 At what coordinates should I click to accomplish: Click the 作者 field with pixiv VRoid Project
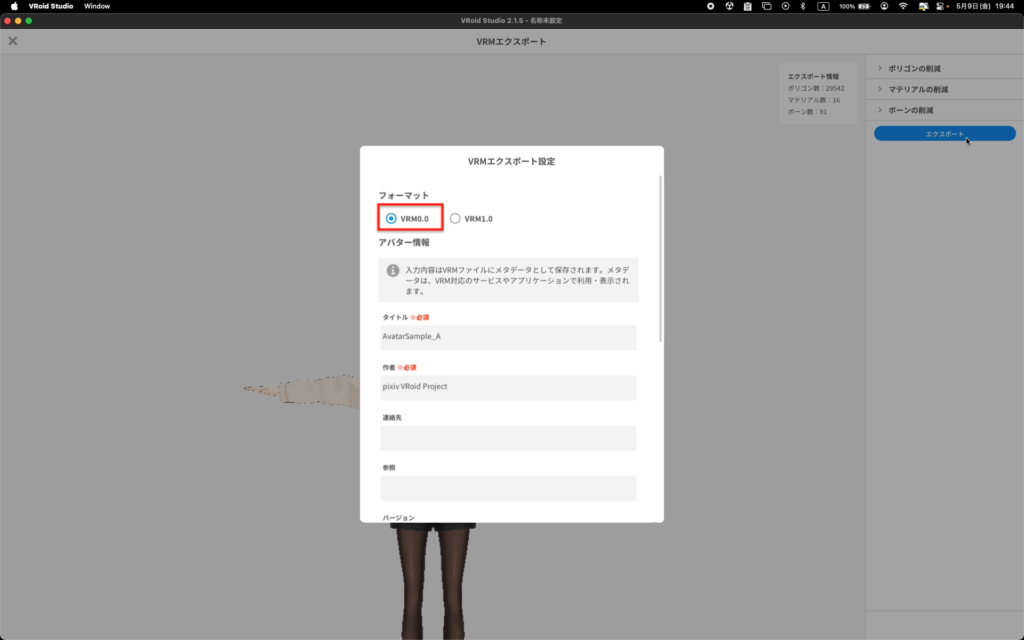[x=508, y=387]
